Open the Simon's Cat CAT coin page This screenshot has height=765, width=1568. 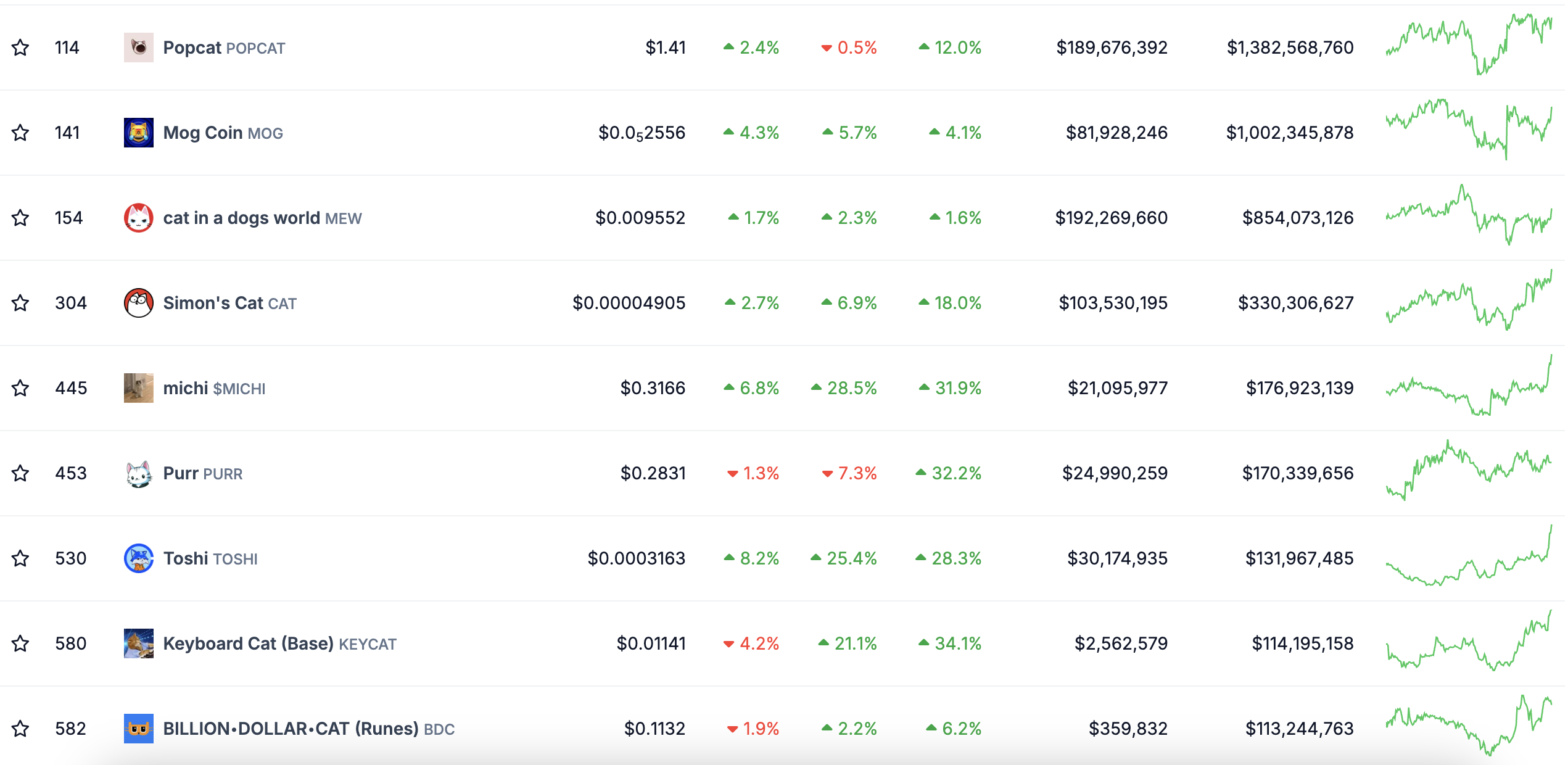(x=229, y=303)
